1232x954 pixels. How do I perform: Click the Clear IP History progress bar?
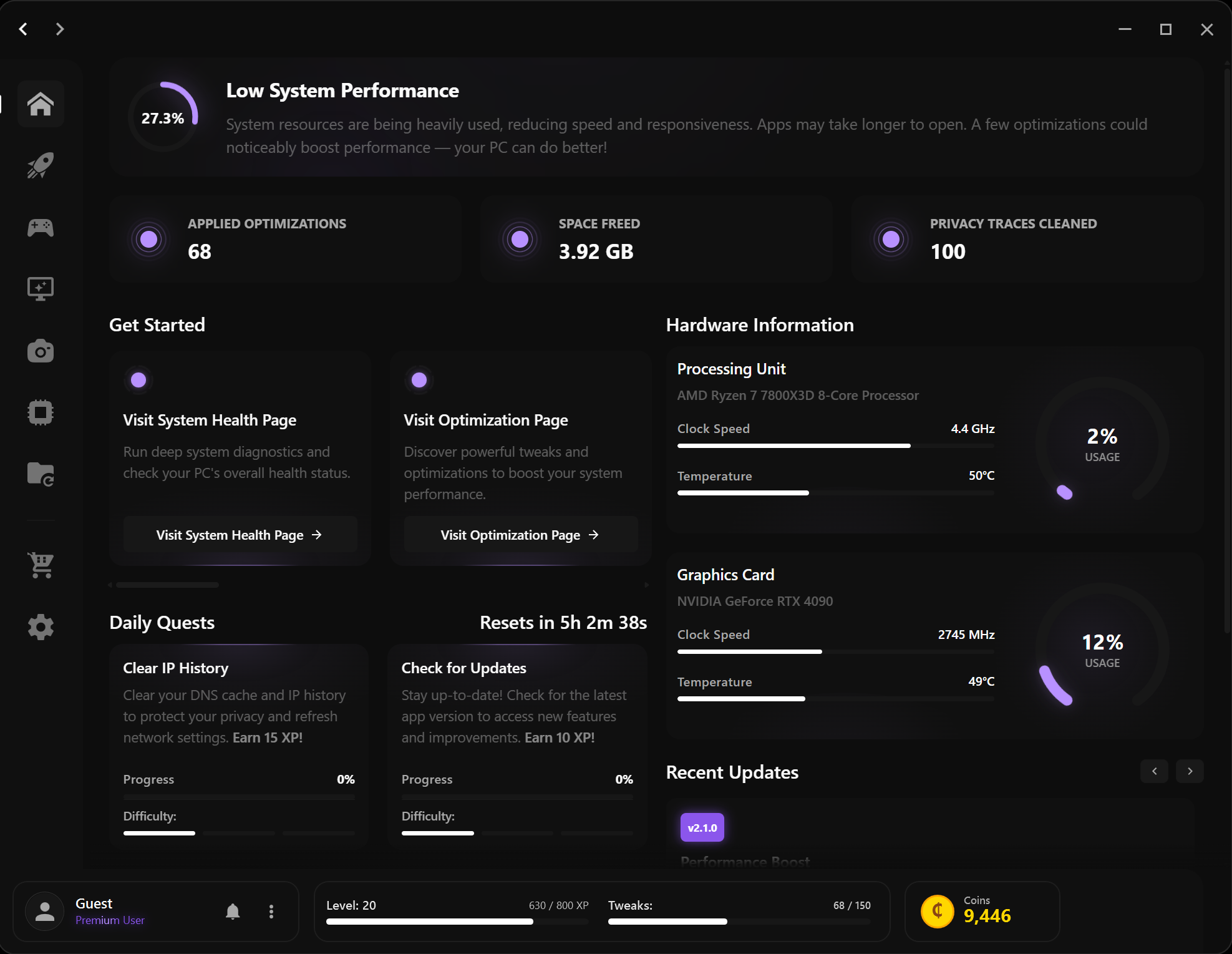point(238,797)
